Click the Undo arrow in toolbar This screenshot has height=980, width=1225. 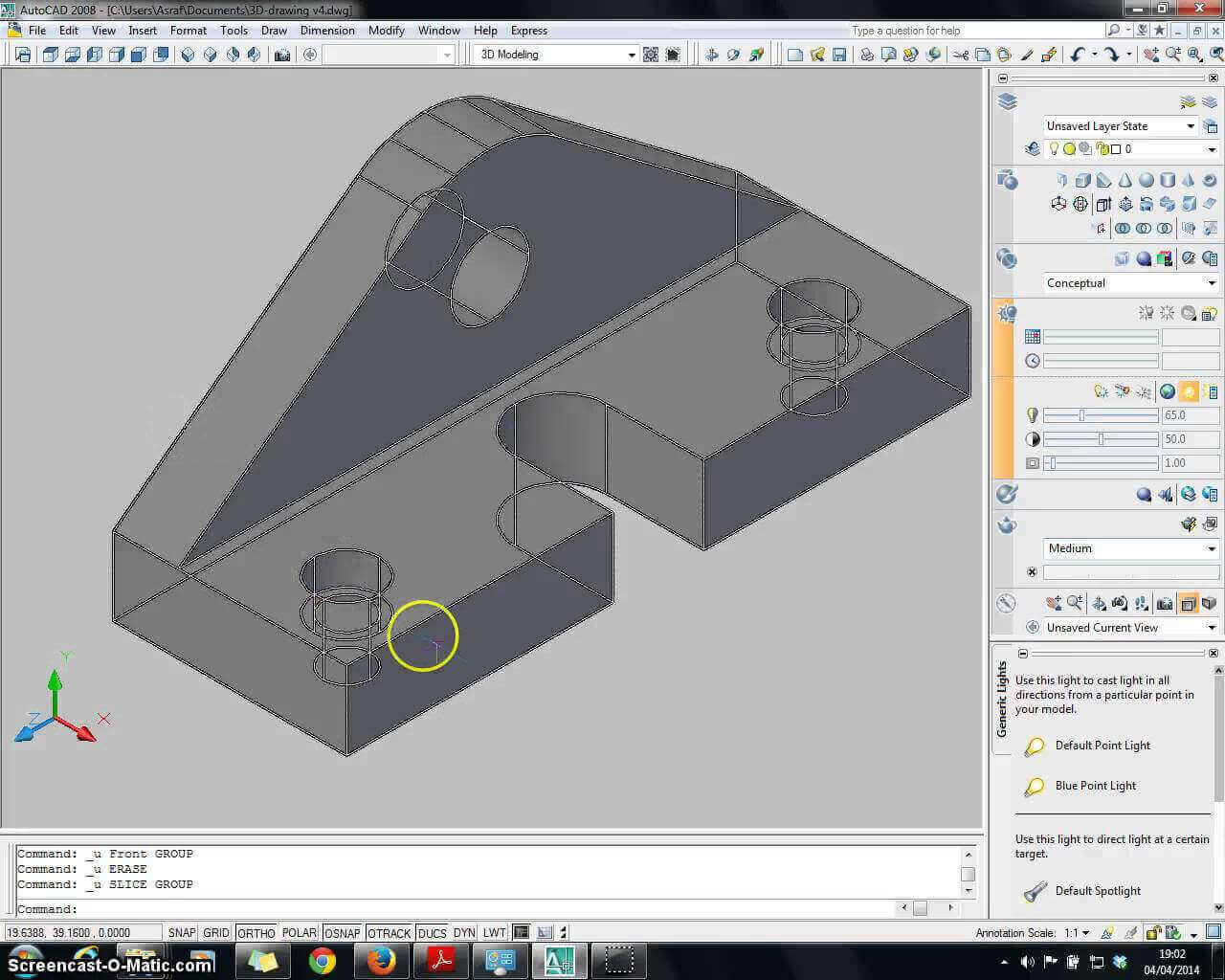(x=1077, y=55)
